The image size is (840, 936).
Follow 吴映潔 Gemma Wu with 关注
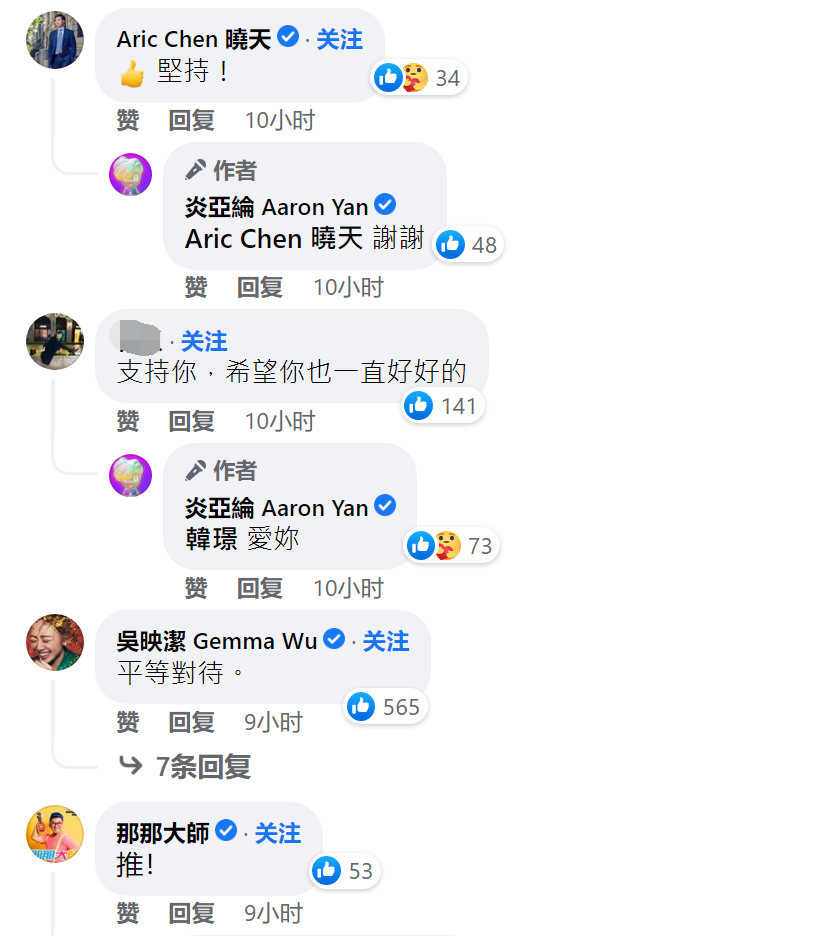386,641
